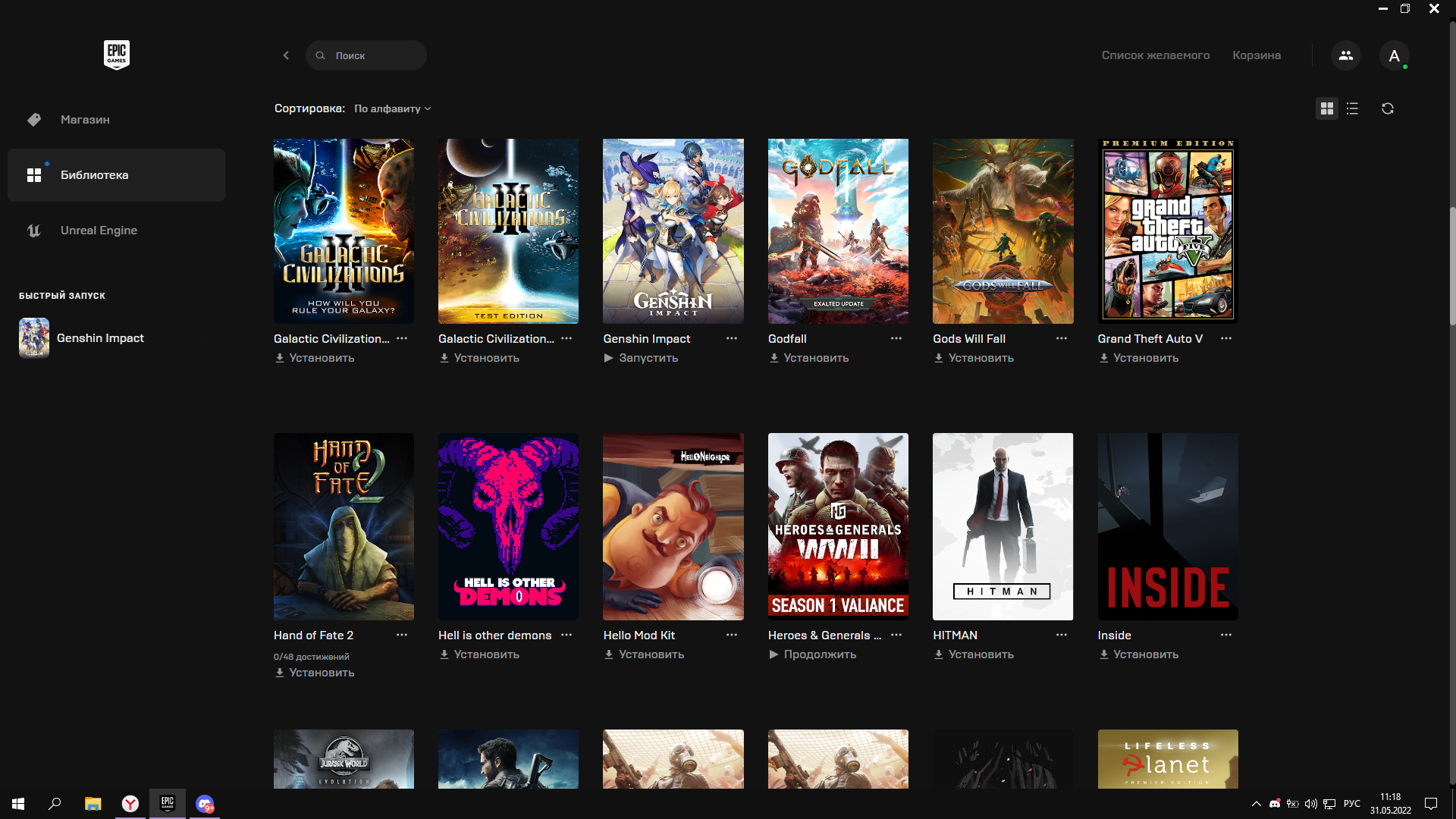
Task: Open options menu for Hell is other demons
Action: coord(566,635)
